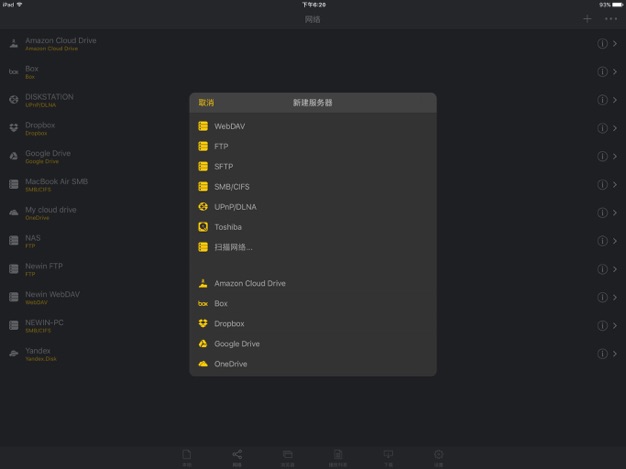Viewport: 626px width, 469px height.
Task: Tap the 取消 cancel button
Action: pos(206,103)
